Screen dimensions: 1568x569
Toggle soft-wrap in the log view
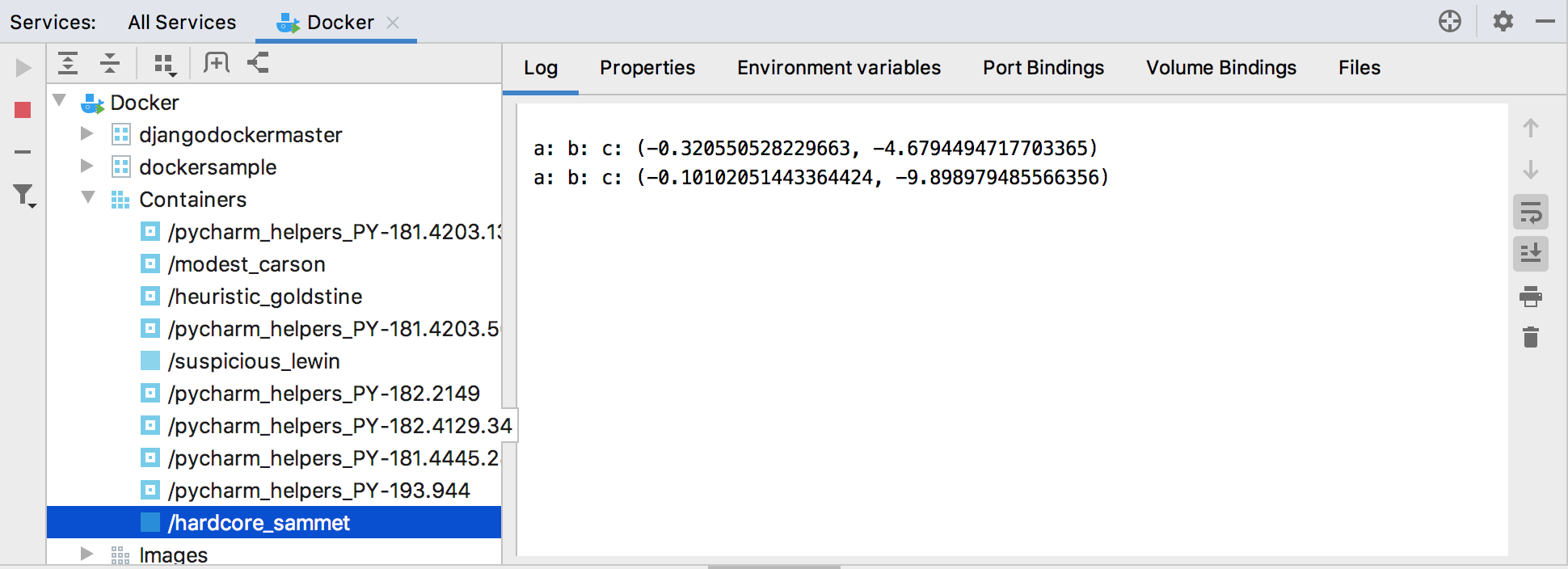coord(1531,213)
